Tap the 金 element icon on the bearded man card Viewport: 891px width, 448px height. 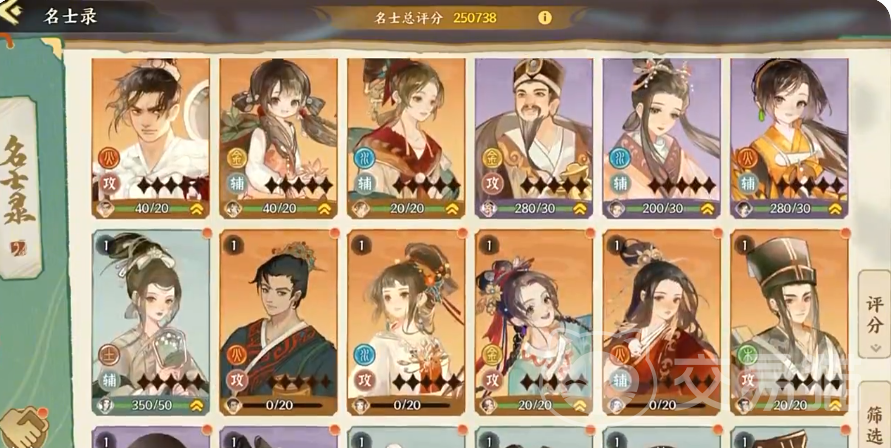[x=492, y=158]
